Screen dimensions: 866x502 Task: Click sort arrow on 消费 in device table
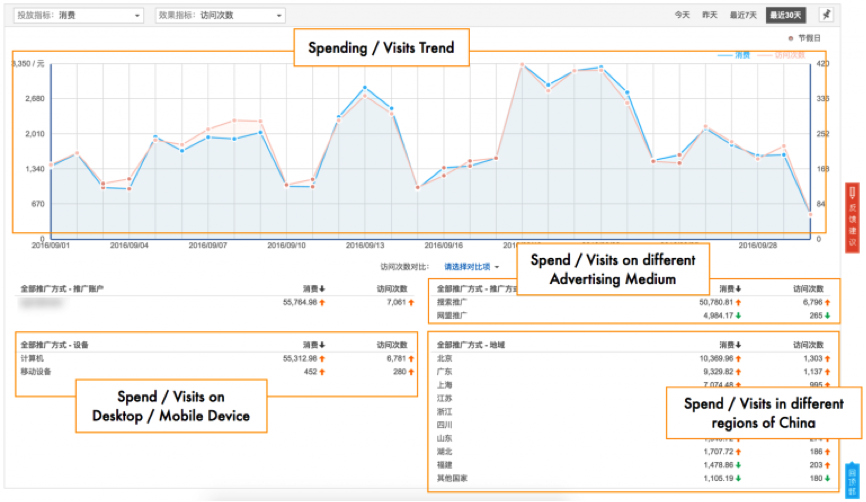pos(320,344)
